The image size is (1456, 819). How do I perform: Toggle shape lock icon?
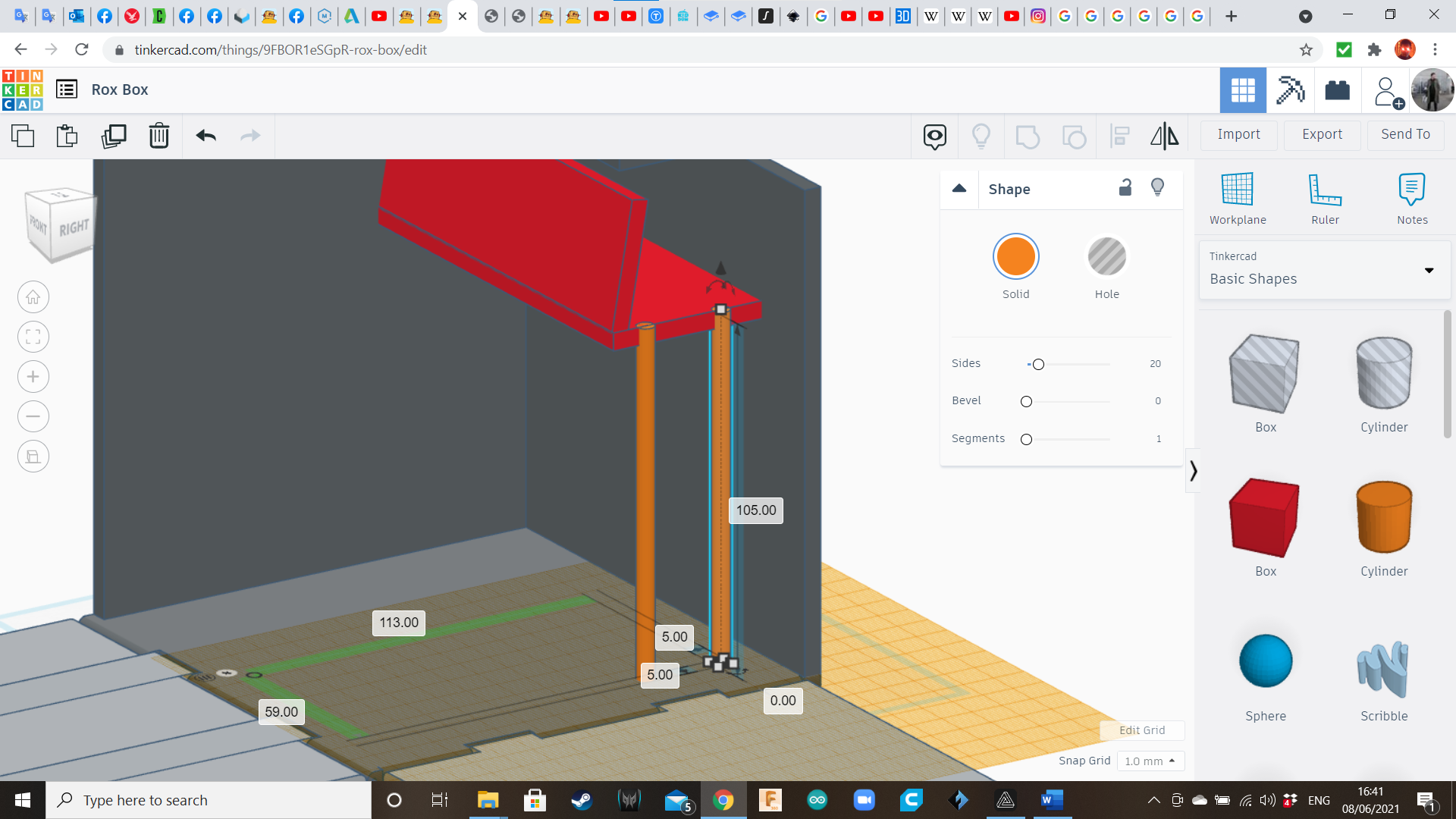click(x=1125, y=188)
